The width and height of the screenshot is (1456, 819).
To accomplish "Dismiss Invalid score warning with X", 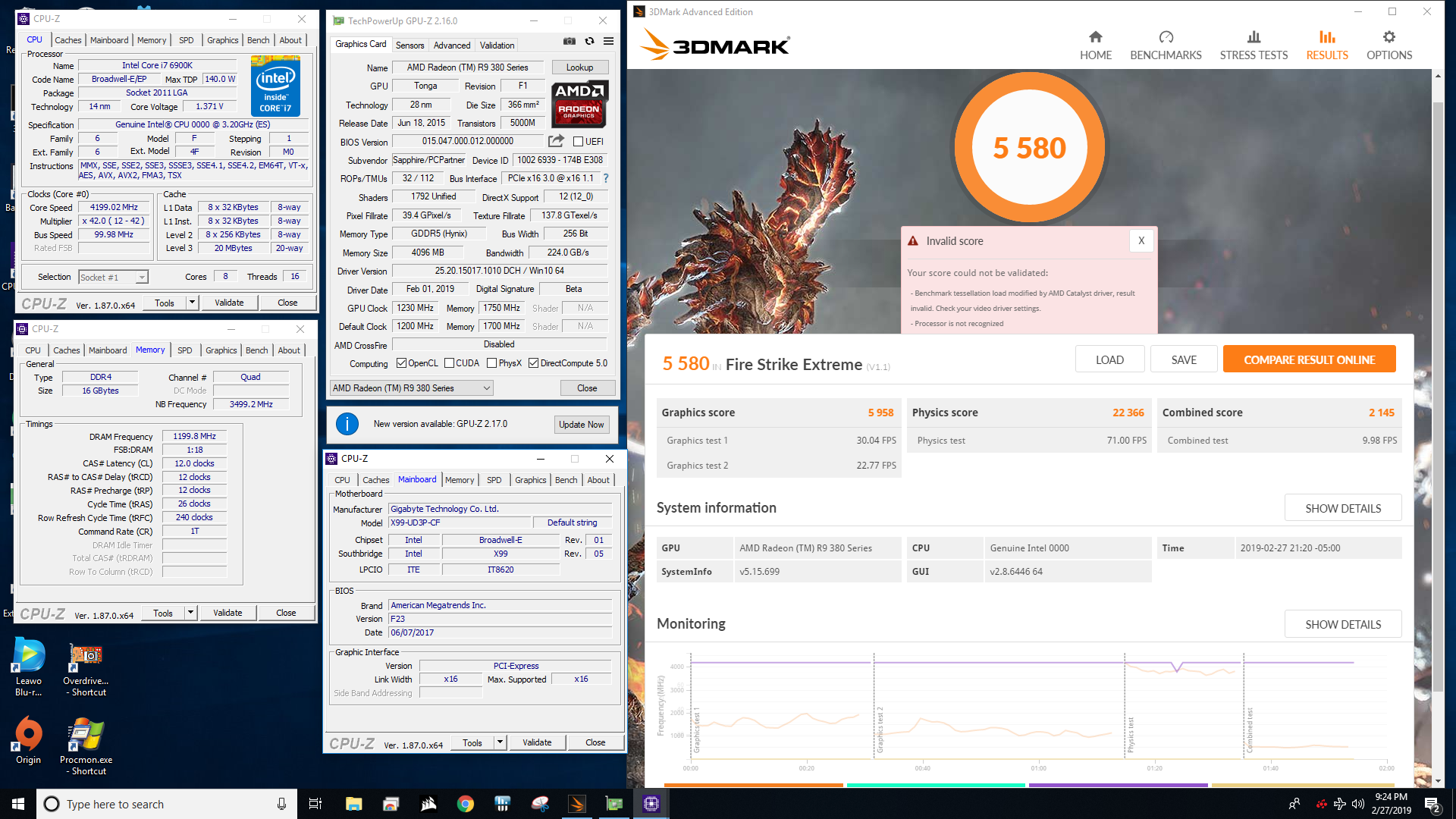I will tap(1141, 241).
